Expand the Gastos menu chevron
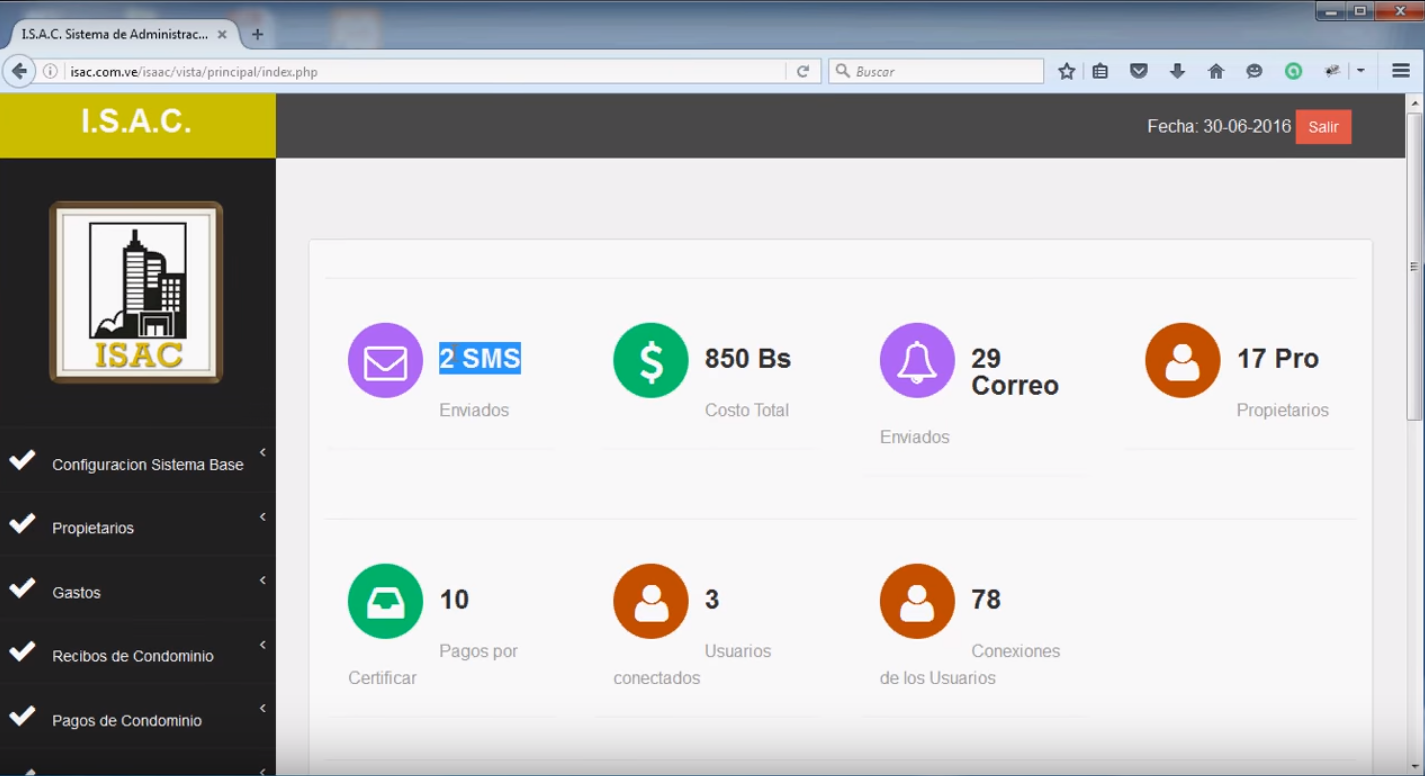This screenshot has width=1425, height=776. pos(263,581)
